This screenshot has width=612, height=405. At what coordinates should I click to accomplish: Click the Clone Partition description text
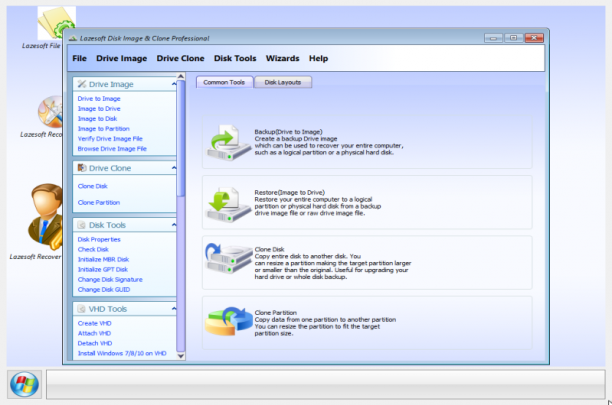click(325, 323)
